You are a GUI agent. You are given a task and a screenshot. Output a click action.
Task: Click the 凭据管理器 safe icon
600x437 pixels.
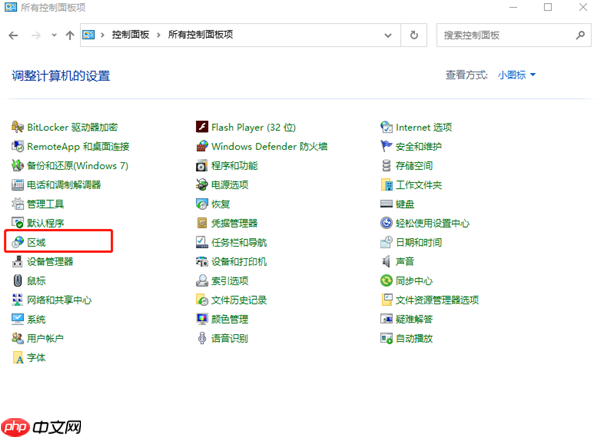click(202, 223)
